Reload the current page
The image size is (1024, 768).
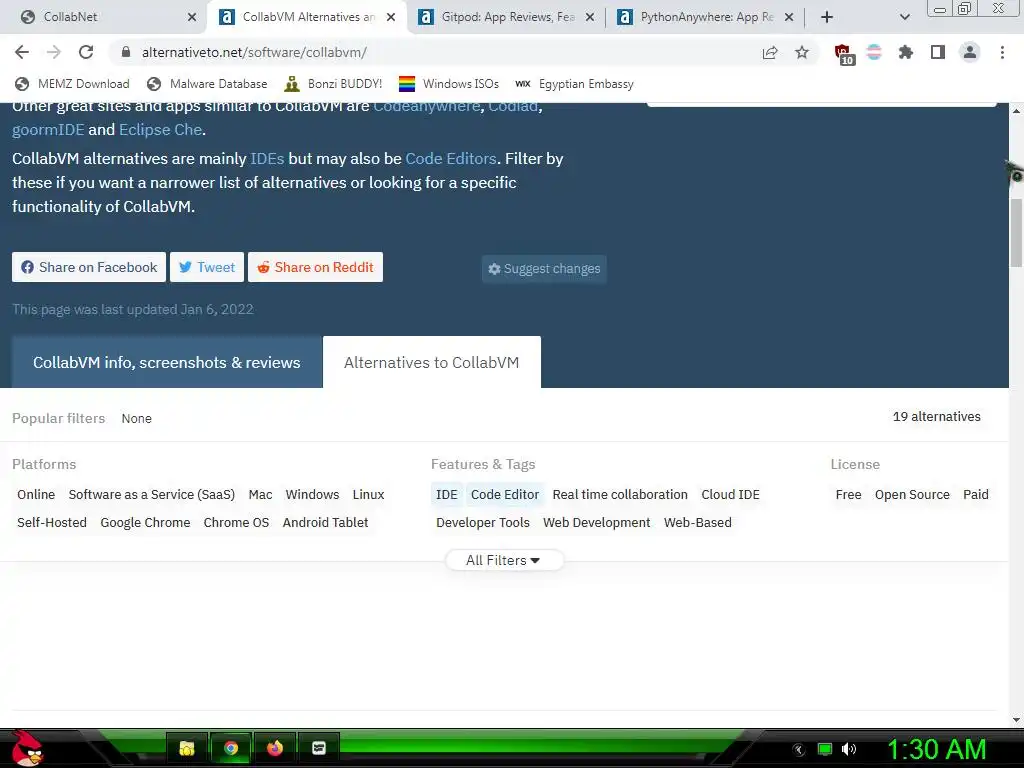click(x=86, y=52)
